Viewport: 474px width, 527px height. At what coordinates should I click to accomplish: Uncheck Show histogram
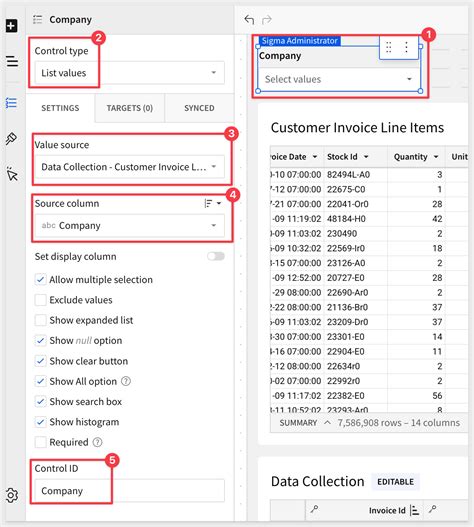point(41,422)
